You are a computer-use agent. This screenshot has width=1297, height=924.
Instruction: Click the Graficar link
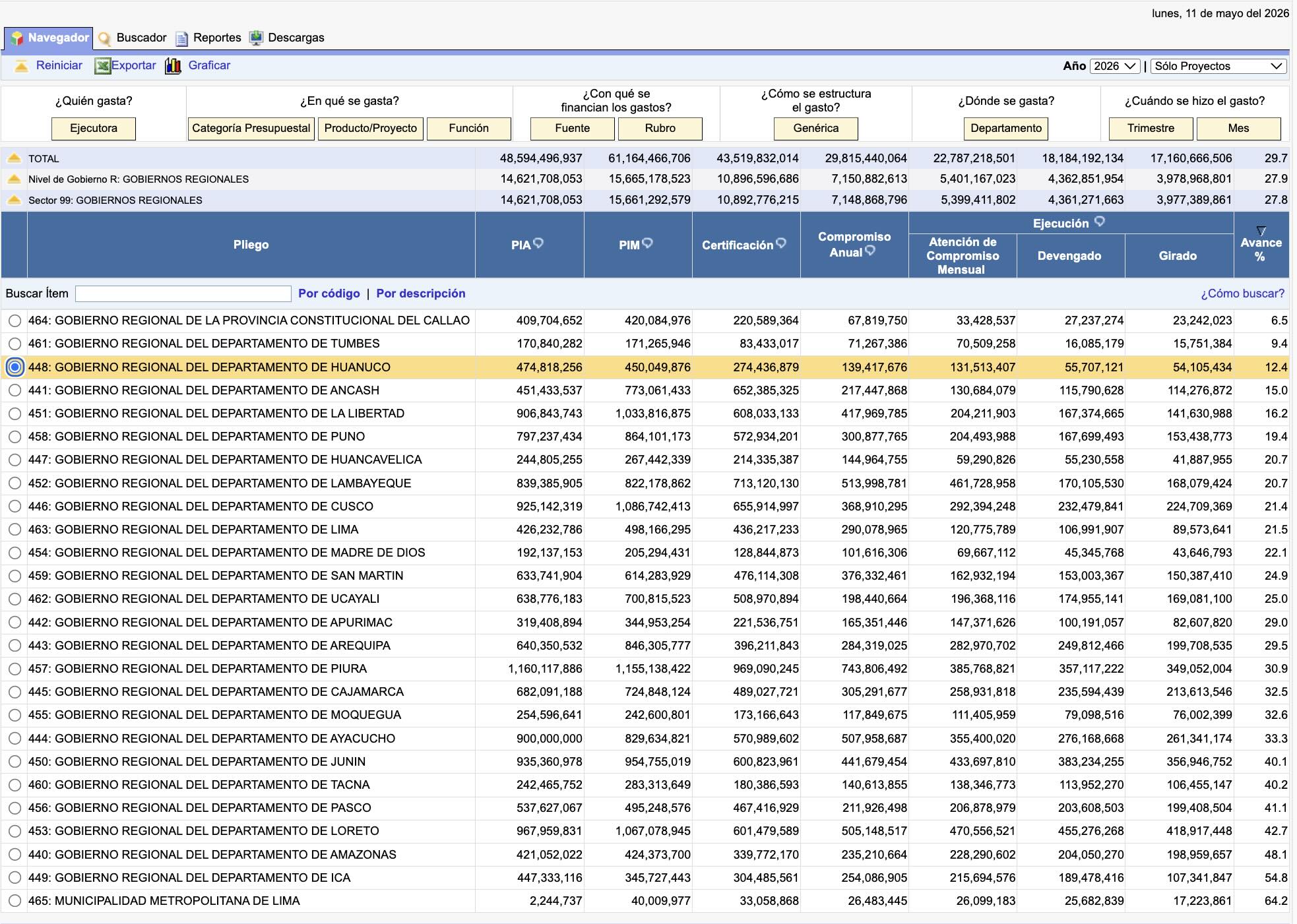[x=209, y=65]
